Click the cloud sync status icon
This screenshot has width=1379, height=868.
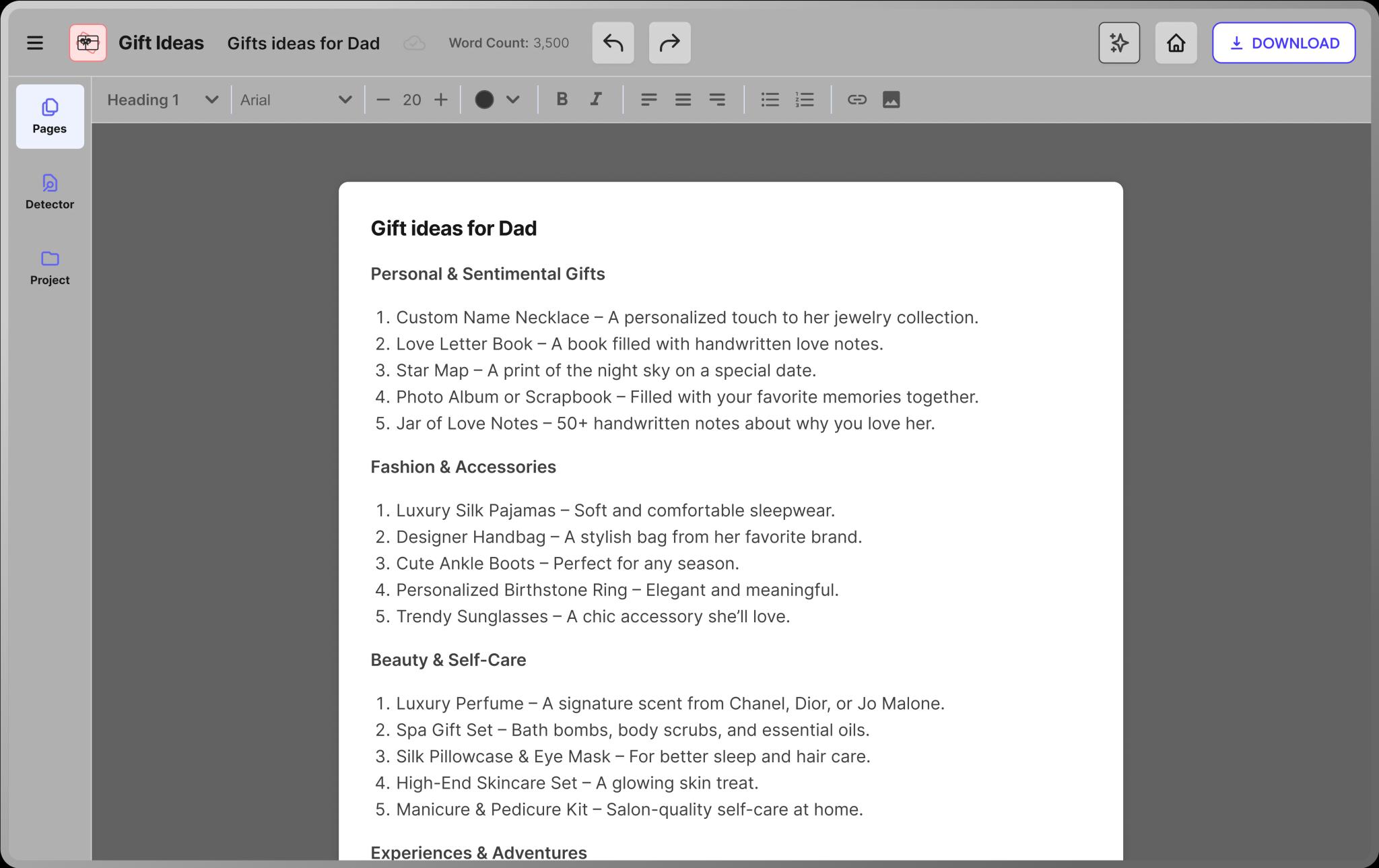click(414, 43)
